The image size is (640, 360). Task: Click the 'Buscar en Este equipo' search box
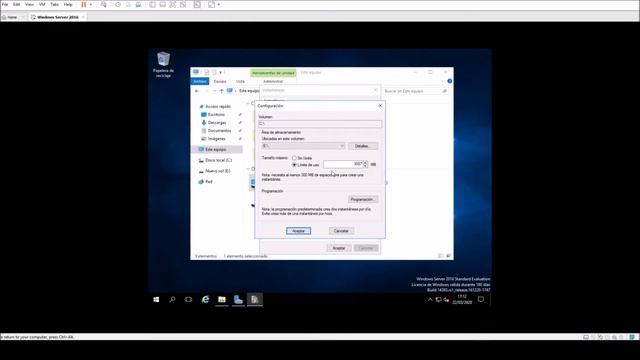[x=416, y=91]
